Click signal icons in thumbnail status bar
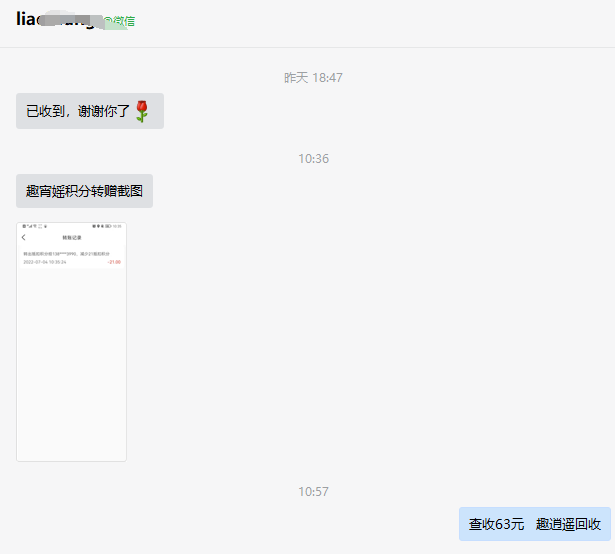 coord(30,226)
